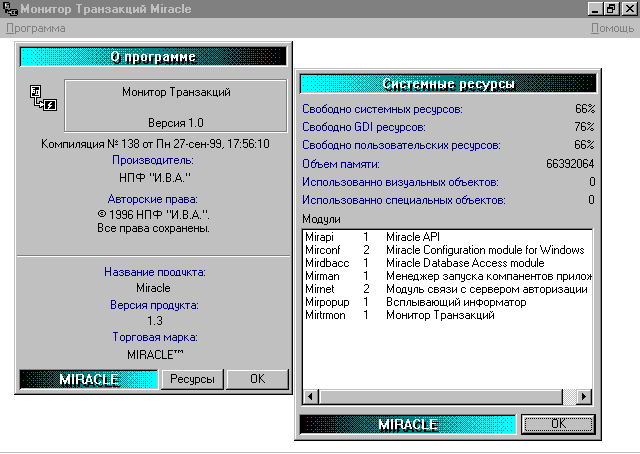This screenshot has width=640, height=454.
Task: Click Использованно специальных объектов label
Action: point(404,200)
